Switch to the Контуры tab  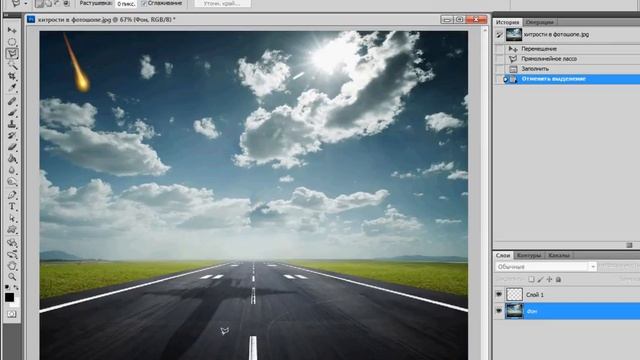tap(529, 255)
